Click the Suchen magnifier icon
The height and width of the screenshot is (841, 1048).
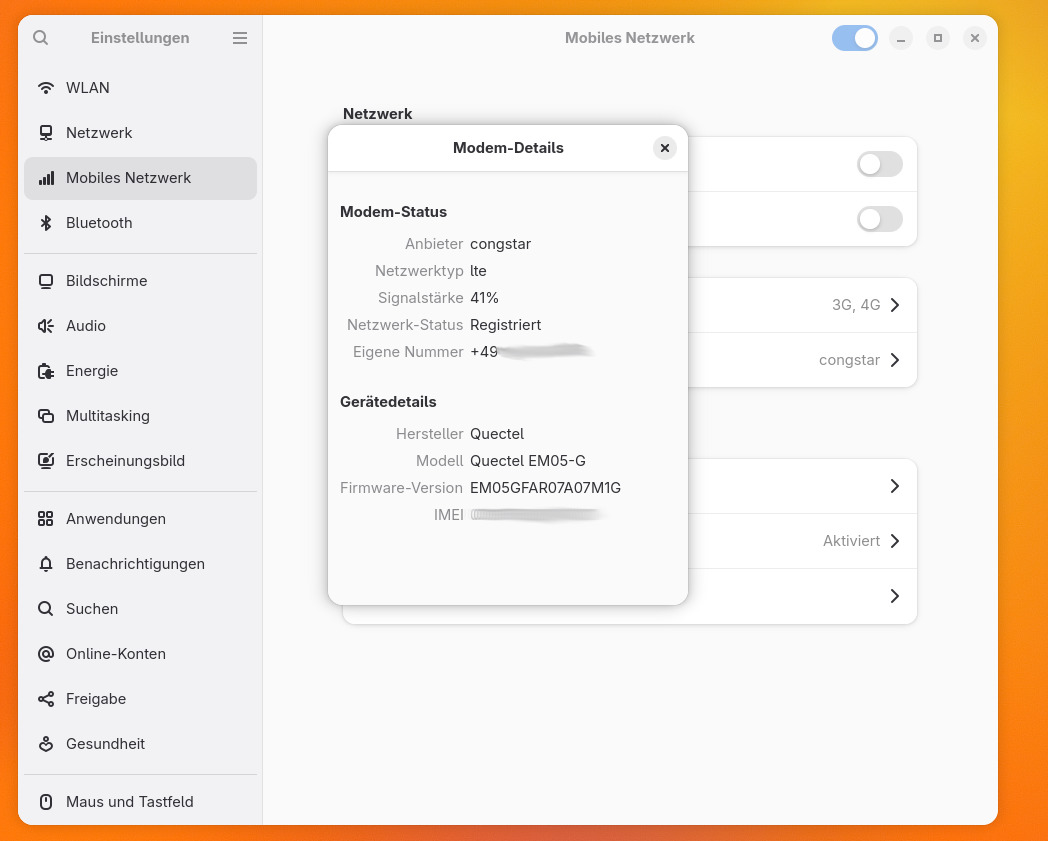(45, 608)
